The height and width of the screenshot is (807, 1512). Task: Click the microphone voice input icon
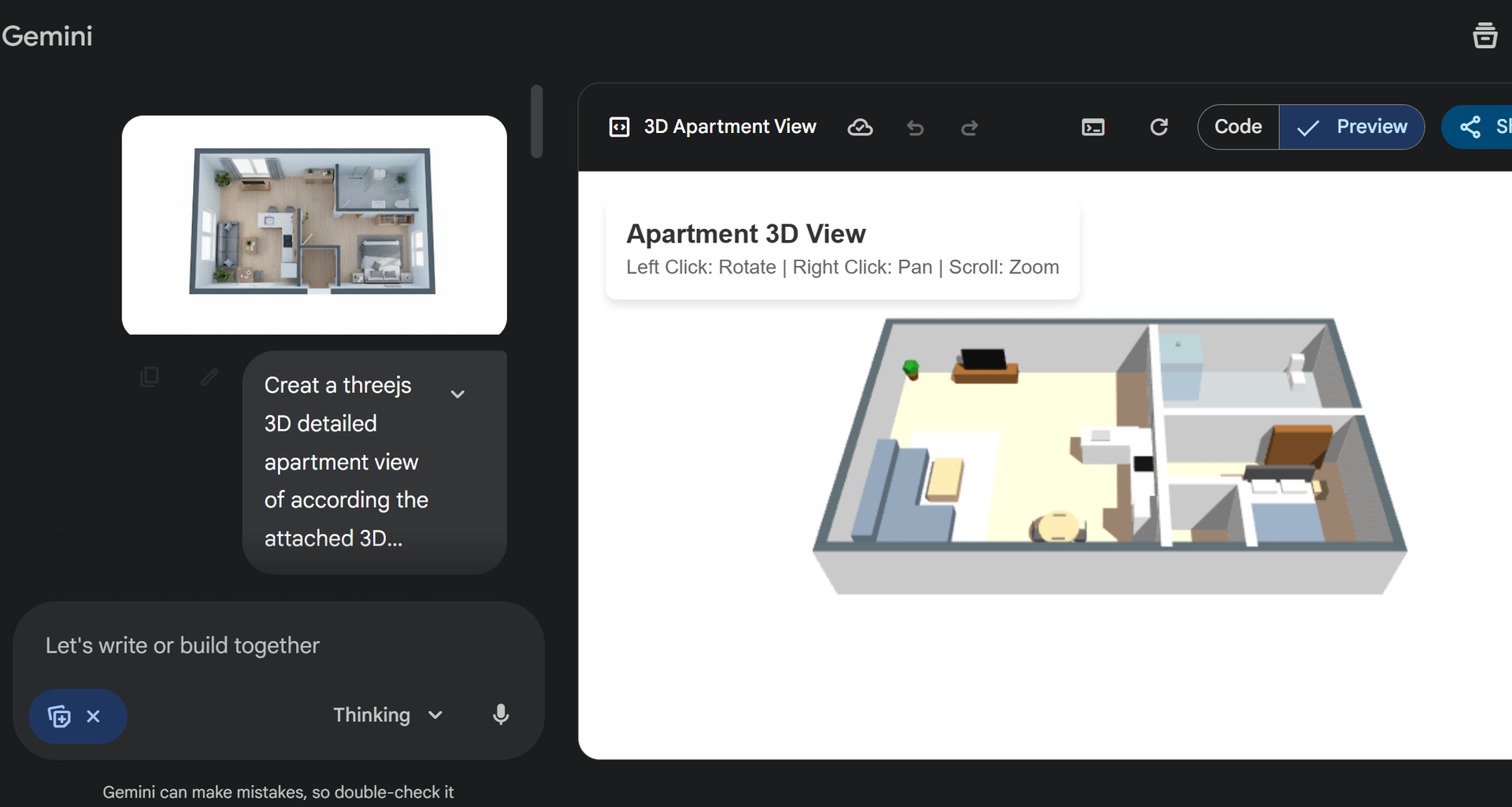(x=500, y=715)
